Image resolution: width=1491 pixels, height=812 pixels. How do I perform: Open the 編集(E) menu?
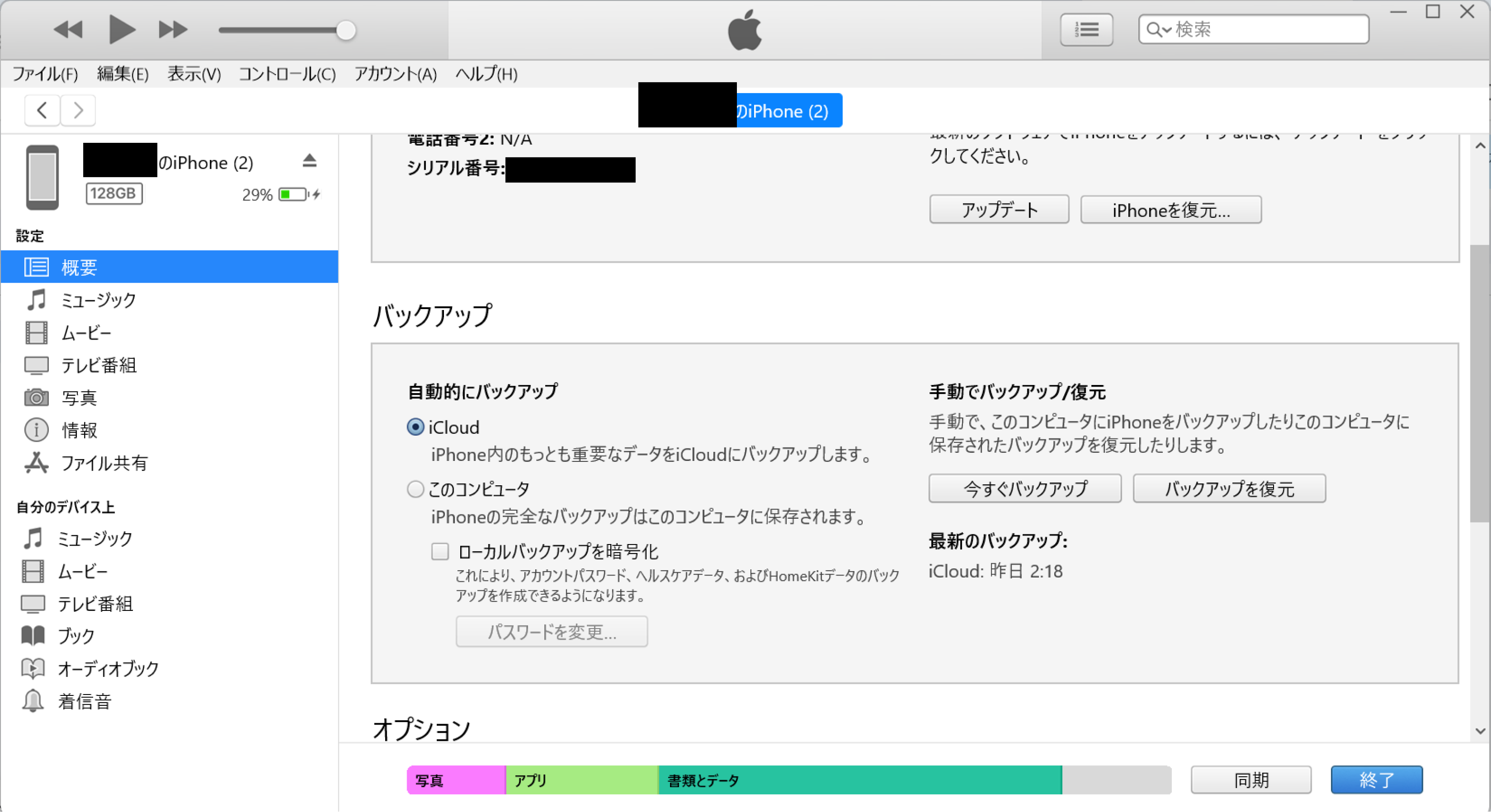(x=123, y=74)
